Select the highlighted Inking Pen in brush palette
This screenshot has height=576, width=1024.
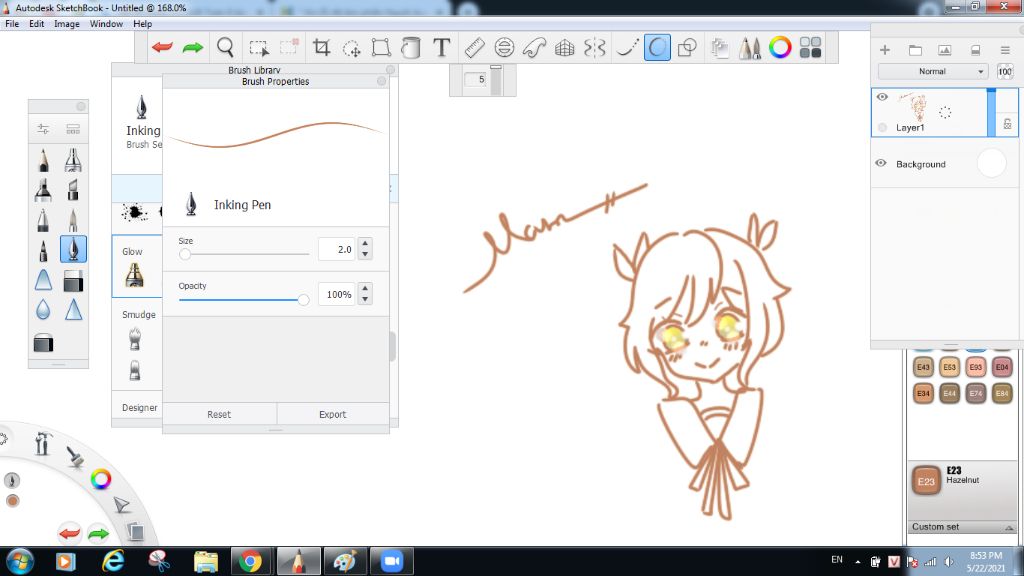tap(73, 249)
